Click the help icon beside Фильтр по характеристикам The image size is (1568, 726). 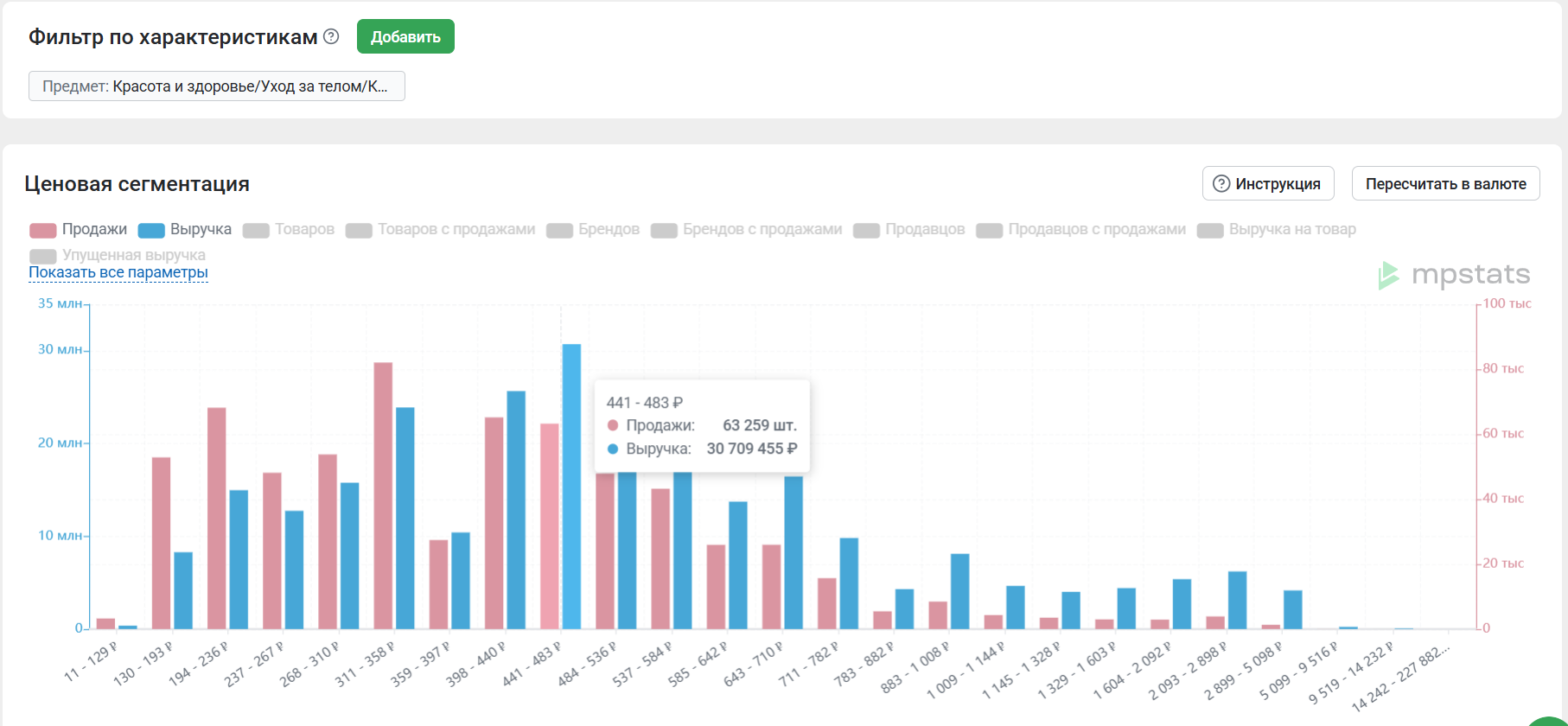coord(331,37)
